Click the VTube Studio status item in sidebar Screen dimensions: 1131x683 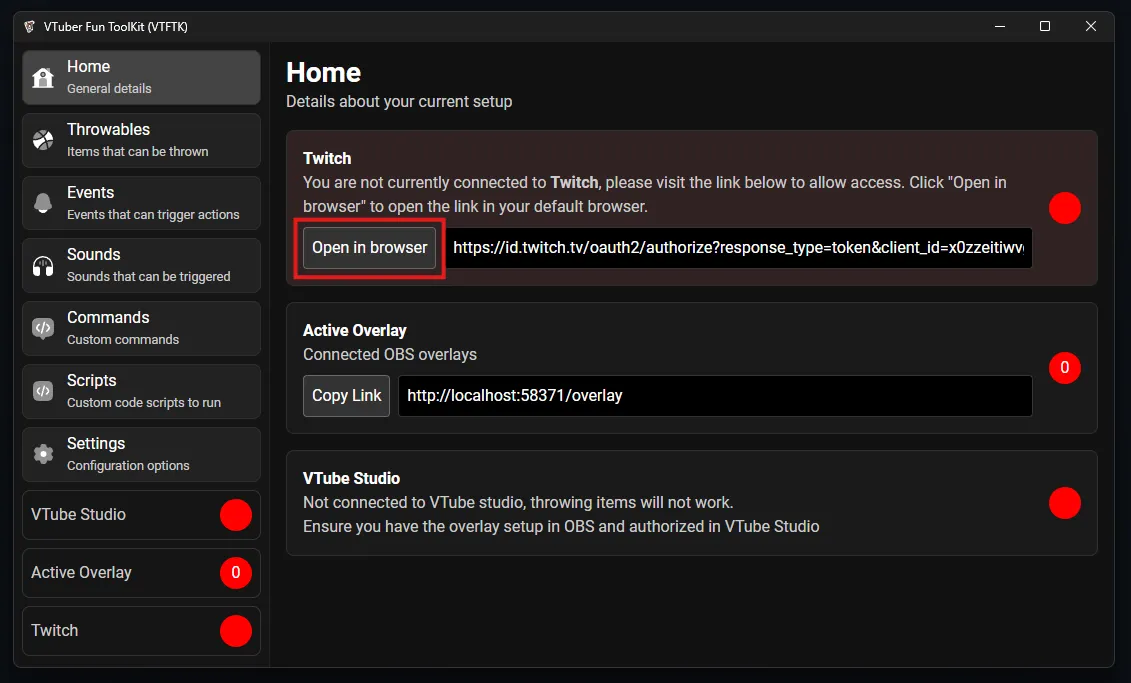tap(141, 515)
